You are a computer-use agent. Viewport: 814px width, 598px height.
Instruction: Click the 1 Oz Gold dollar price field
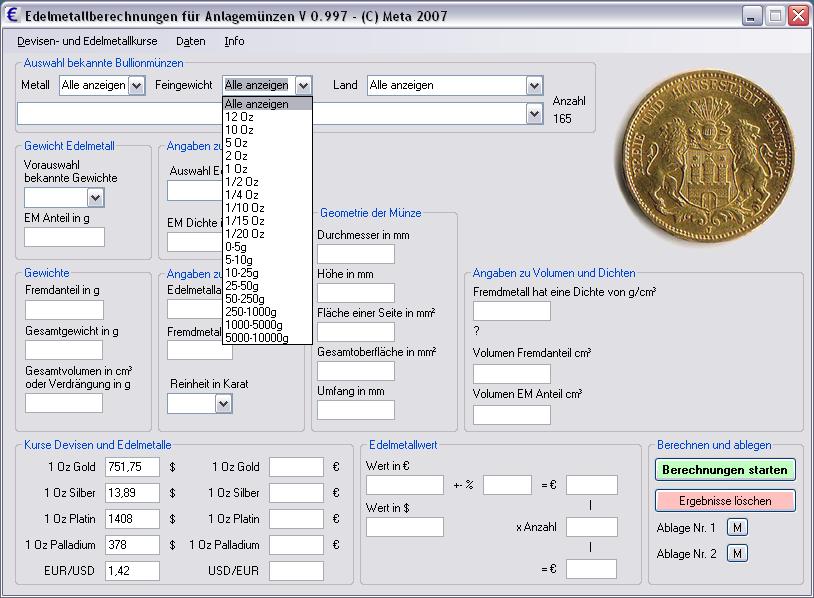[x=133, y=467]
